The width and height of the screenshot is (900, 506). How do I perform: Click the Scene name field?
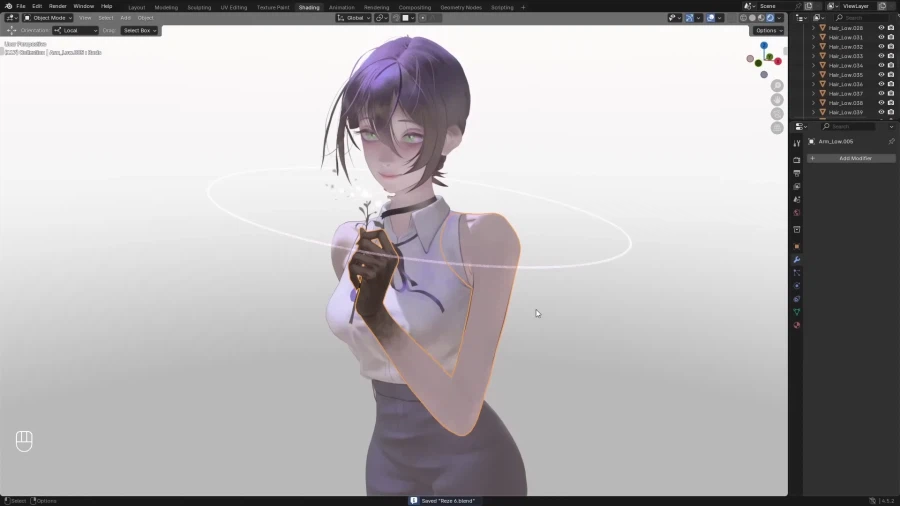775,6
